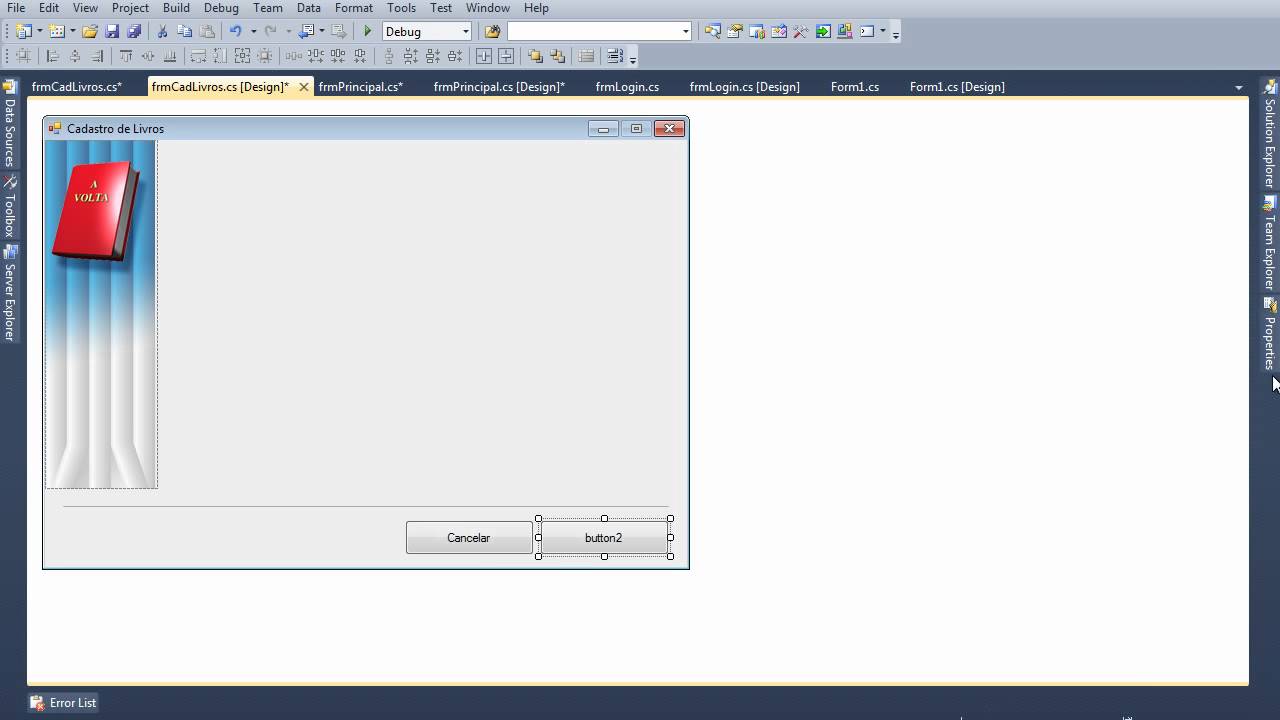Image resolution: width=1280 pixels, height=720 pixels.
Task: Click the Save All icon
Action: 134,31
